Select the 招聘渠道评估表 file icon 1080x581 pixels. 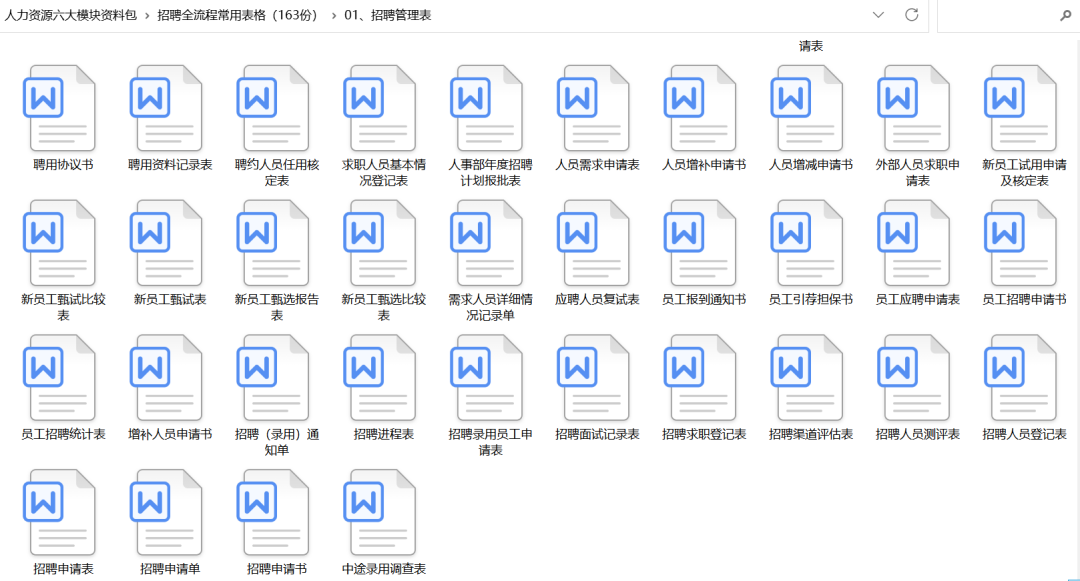pyautogui.click(x=807, y=378)
